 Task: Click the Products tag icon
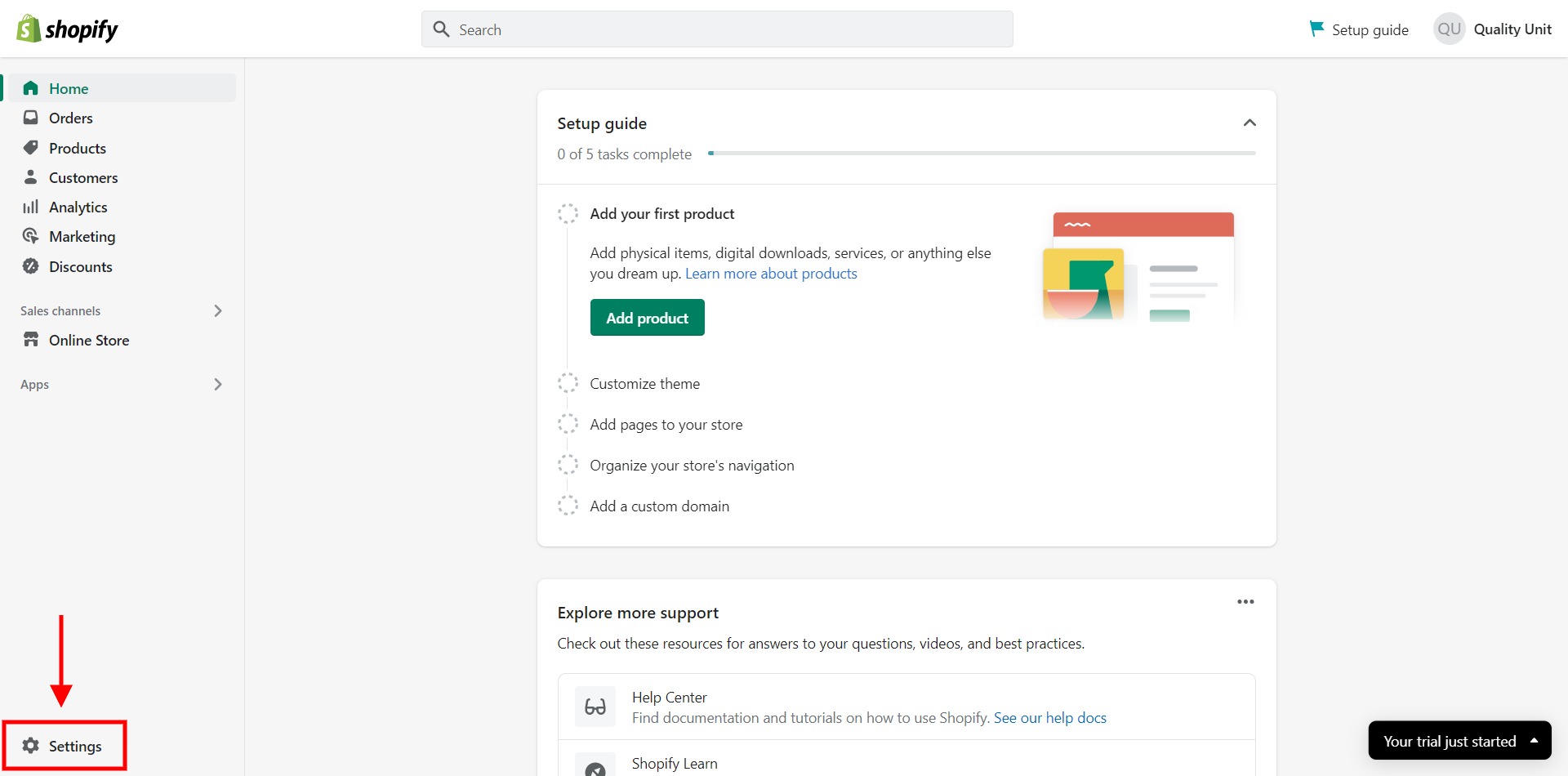[31, 148]
